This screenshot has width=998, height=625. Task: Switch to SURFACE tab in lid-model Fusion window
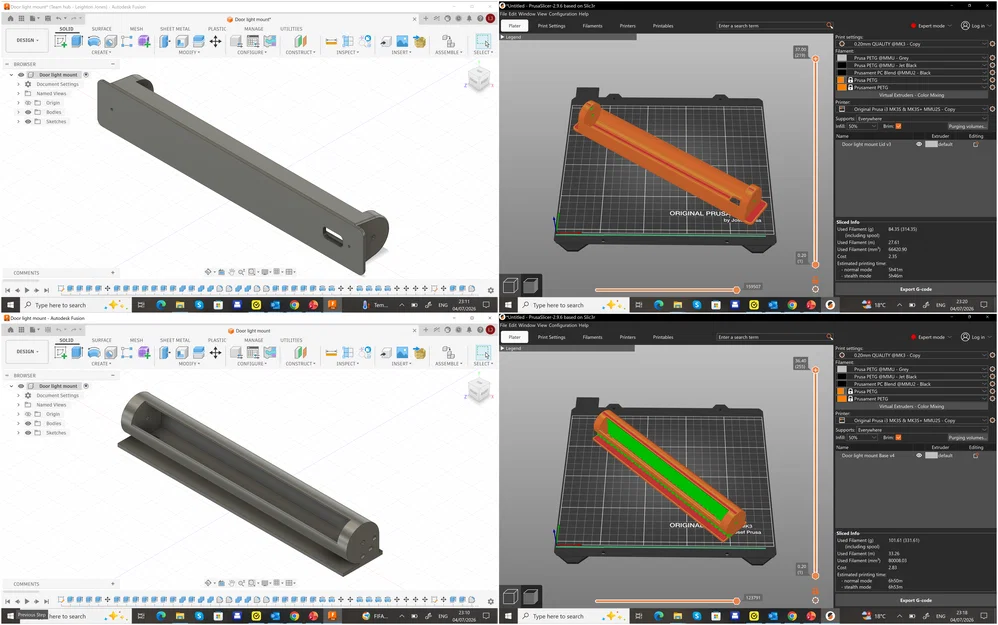[x=101, y=29]
